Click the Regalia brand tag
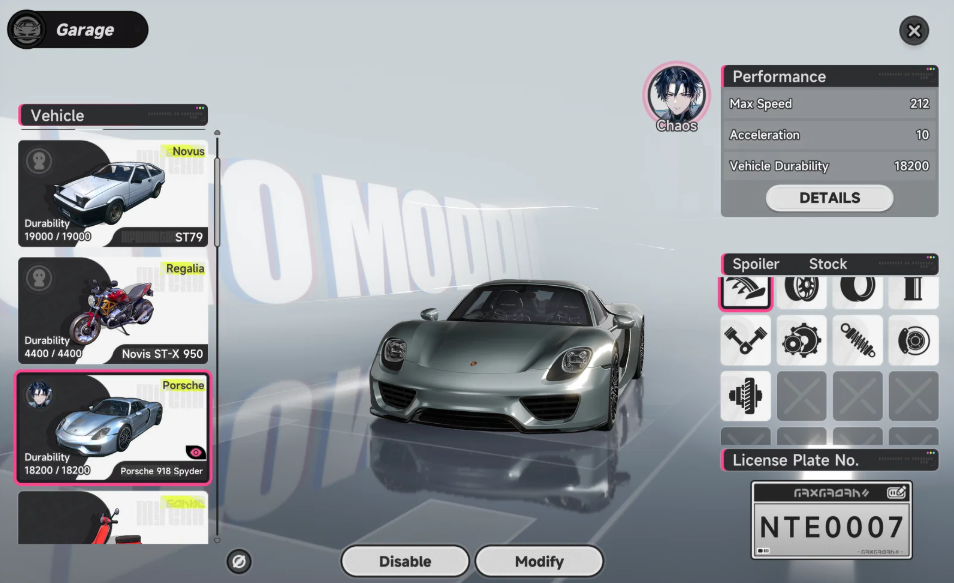This screenshot has height=583, width=954. [x=185, y=268]
